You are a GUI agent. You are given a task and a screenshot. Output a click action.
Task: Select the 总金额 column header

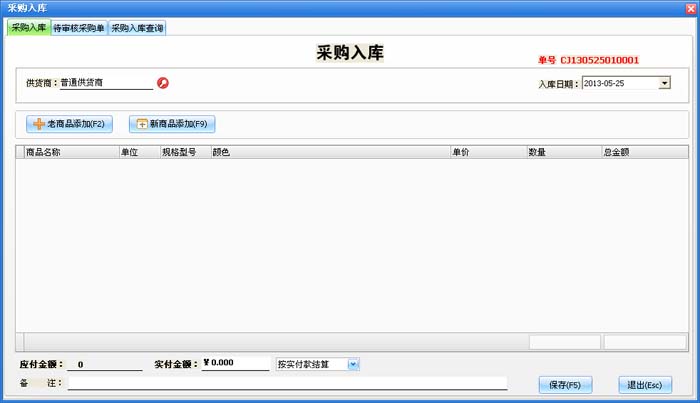pyautogui.click(x=645, y=152)
